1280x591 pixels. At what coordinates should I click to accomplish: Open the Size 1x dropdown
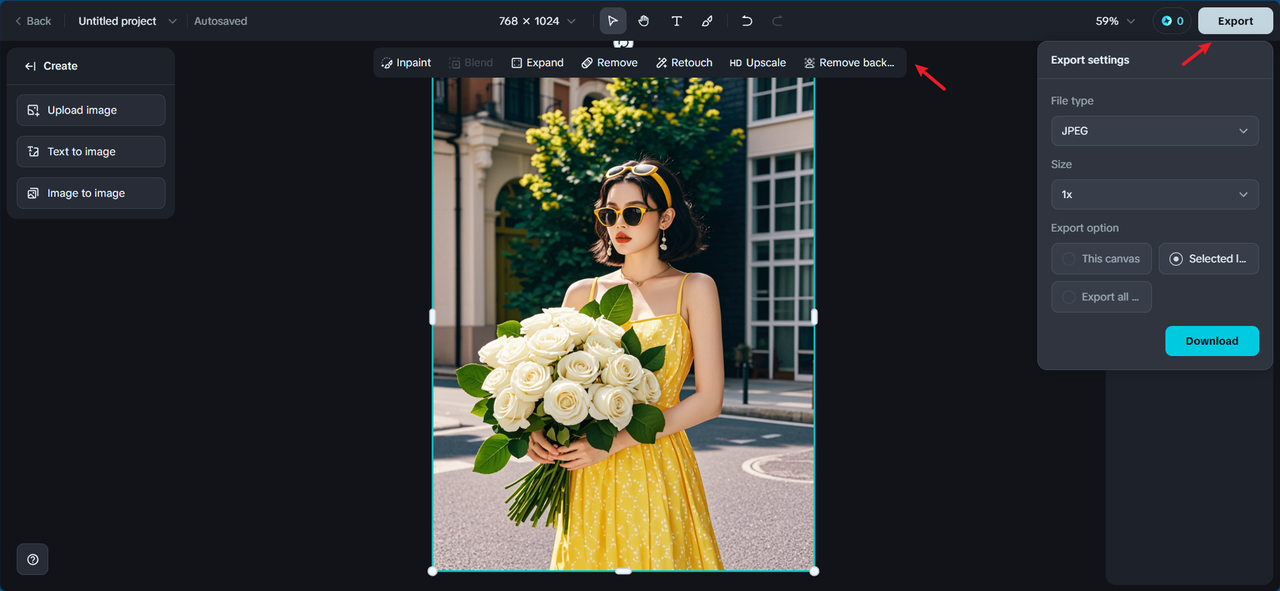(1155, 194)
